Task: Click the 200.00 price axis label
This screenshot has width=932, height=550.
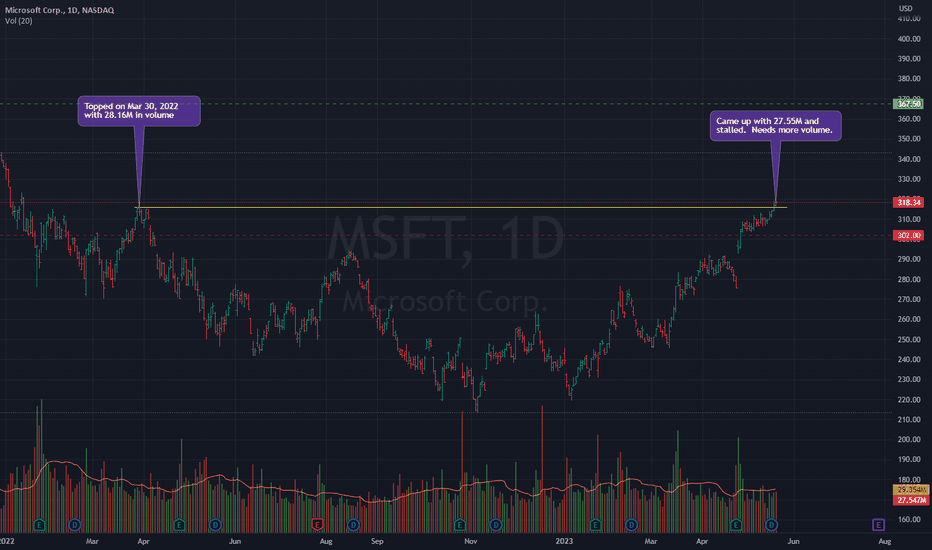Action: (x=909, y=439)
